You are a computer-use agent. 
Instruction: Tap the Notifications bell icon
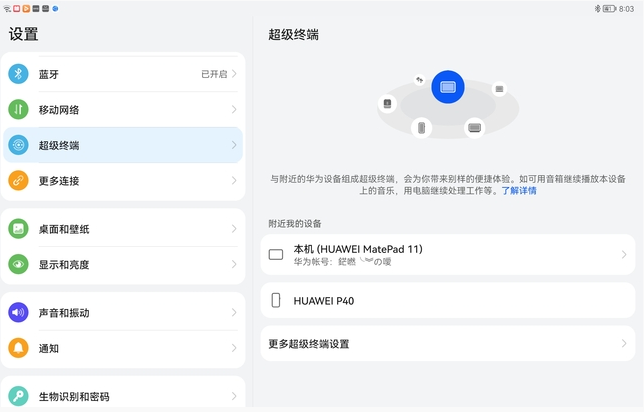18,348
